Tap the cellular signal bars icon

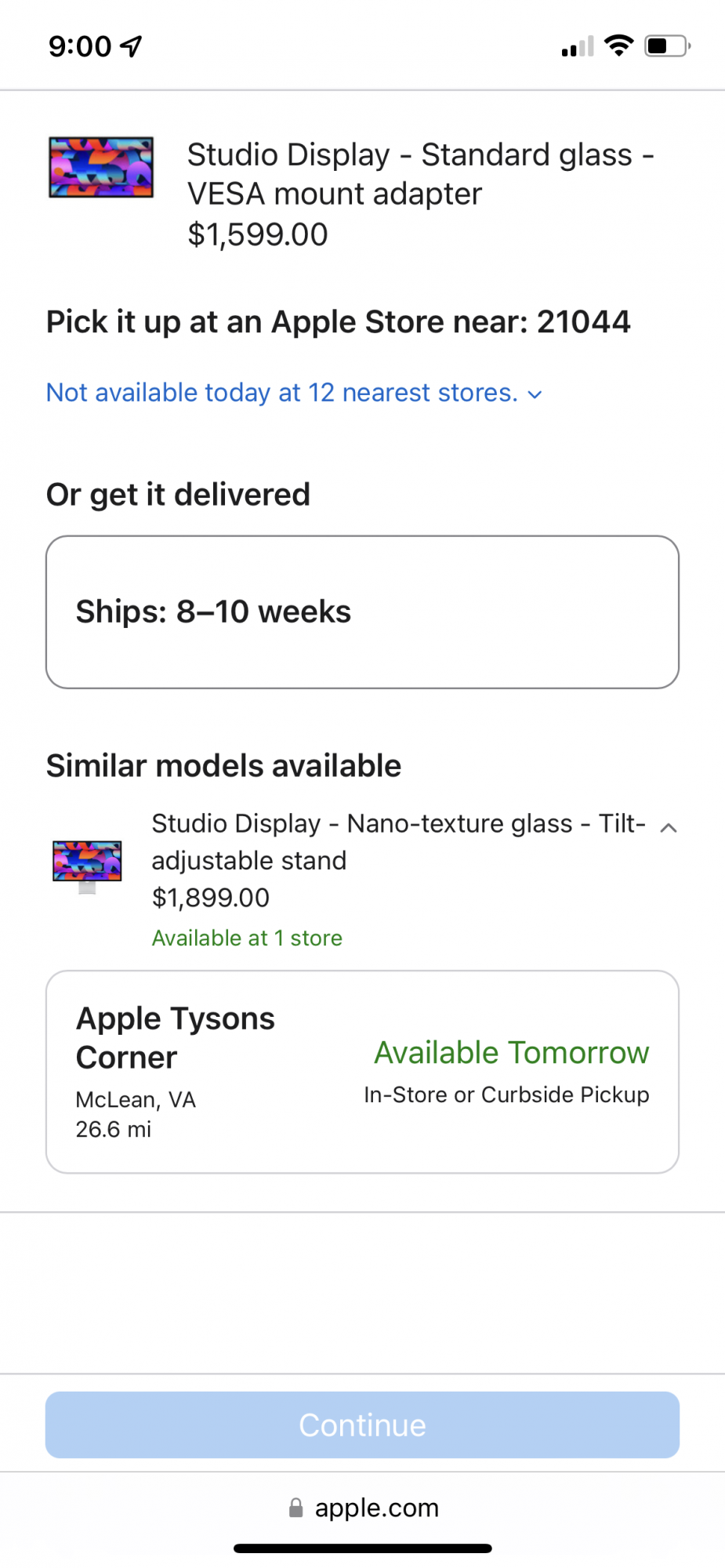[x=578, y=47]
